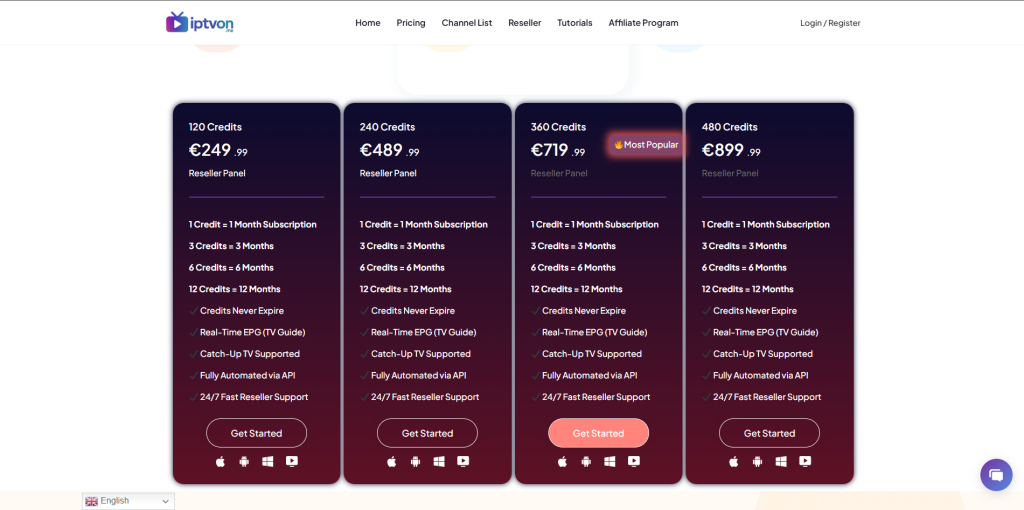Image resolution: width=1024 pixels, height=510 pixels.
Task: Click smart TV icon in 240 Credits card
Action: pyautogui.click(x=463, y=461)
